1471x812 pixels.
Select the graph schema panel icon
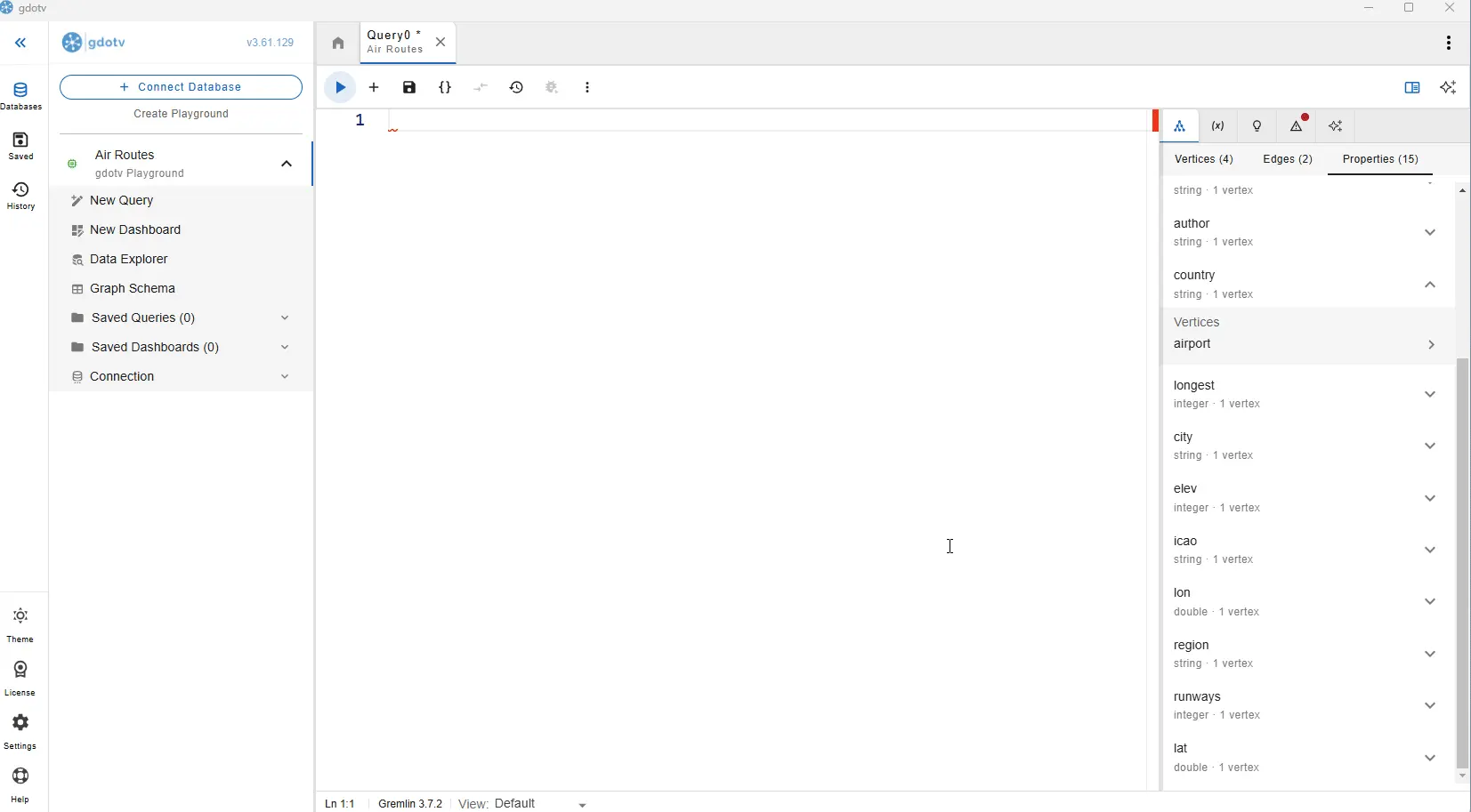(x=1180, y=126)
